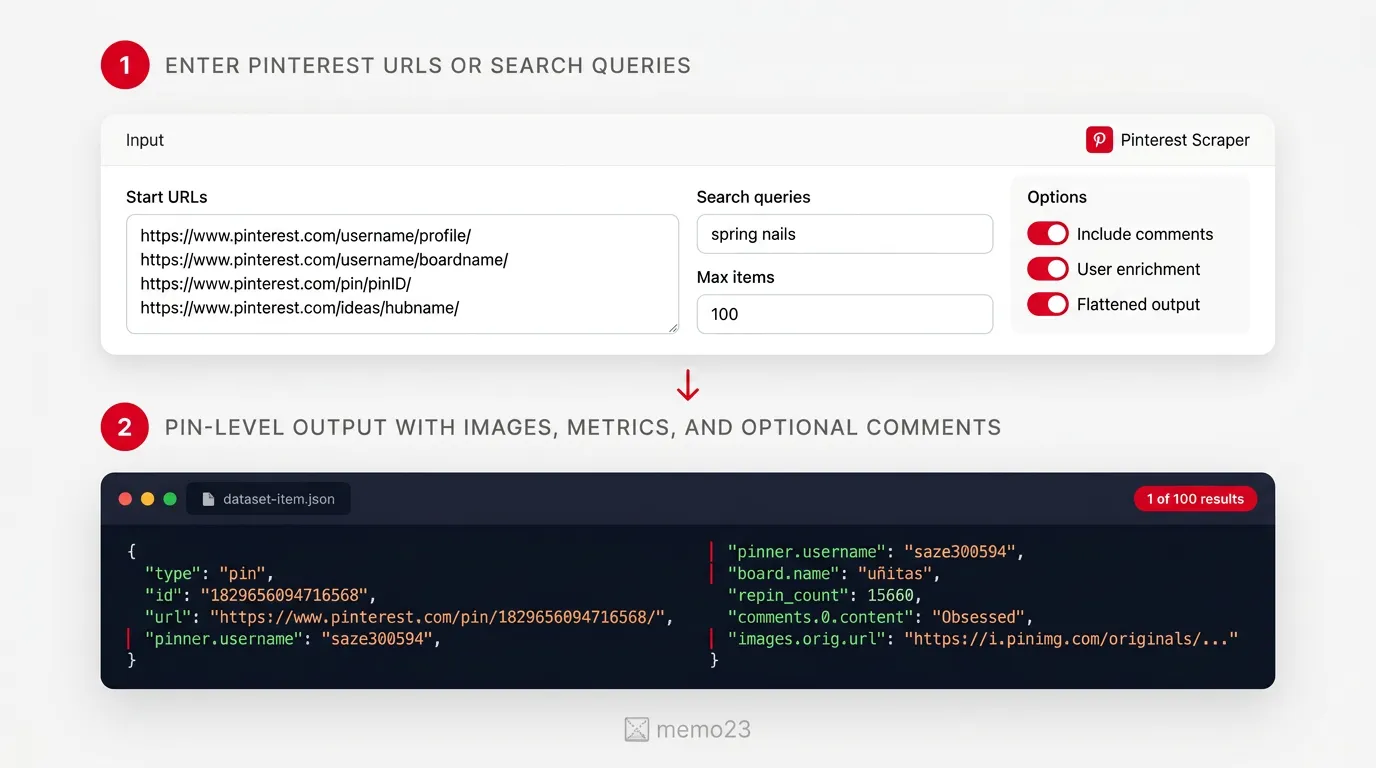The height and width of the screenshot is (768, 1376).
Task: Click the yellow window dot
Action: 147,499
